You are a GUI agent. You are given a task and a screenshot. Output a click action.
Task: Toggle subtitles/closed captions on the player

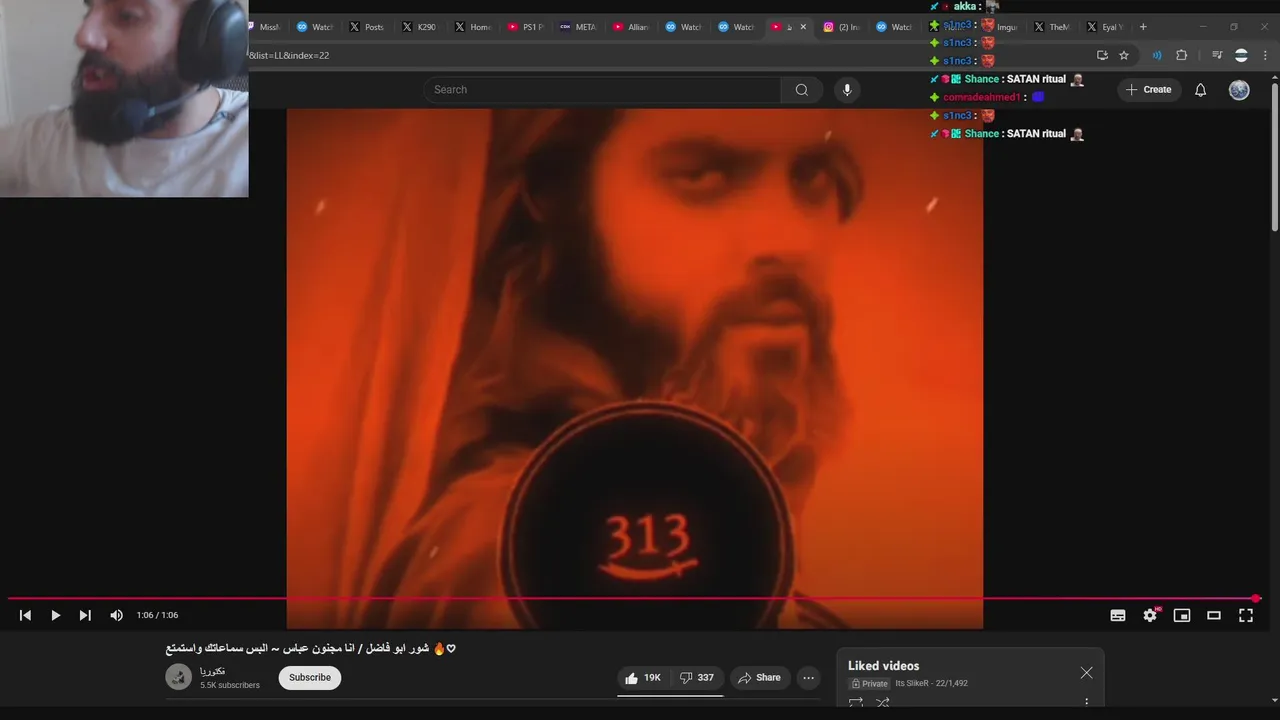point(1118,616)
